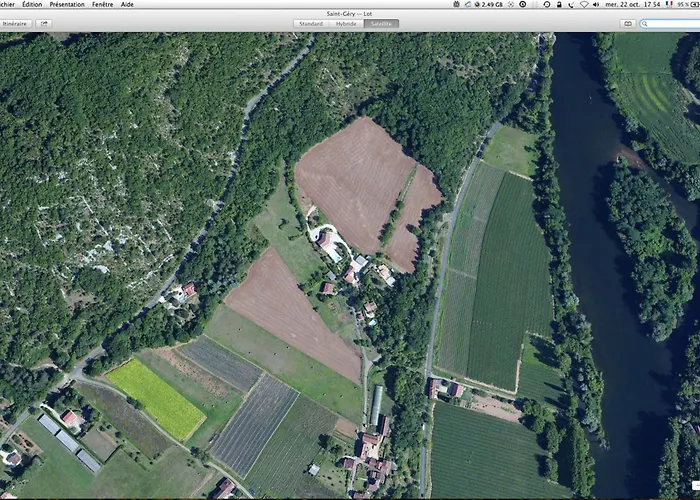700x500 pixels.
Task: Click the share icon button in toolbar
Action: [45, 23]
